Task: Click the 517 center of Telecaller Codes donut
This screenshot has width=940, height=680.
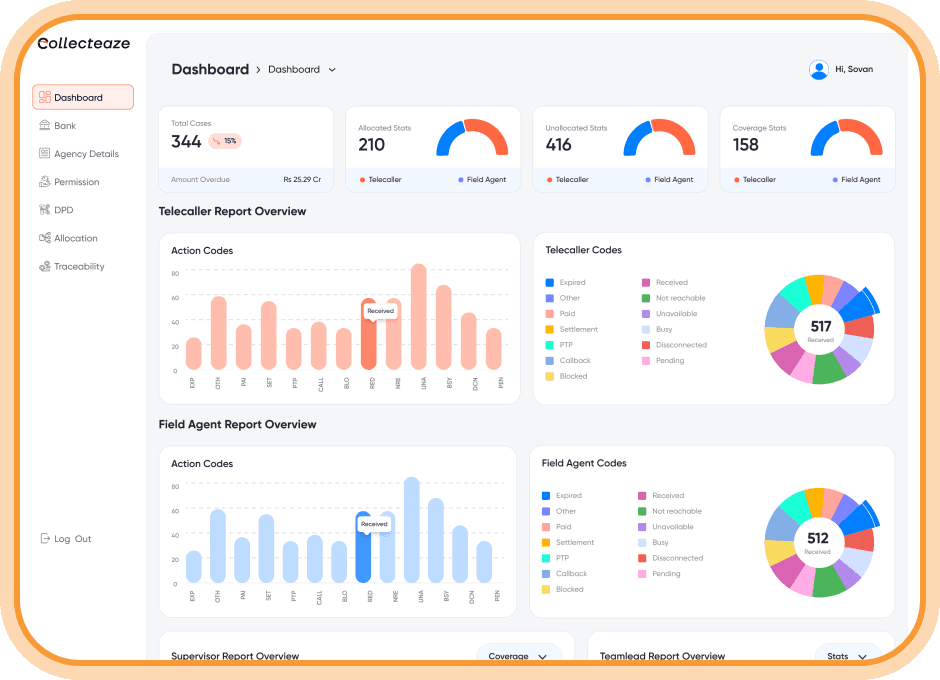Action: (x=820, y=329)
